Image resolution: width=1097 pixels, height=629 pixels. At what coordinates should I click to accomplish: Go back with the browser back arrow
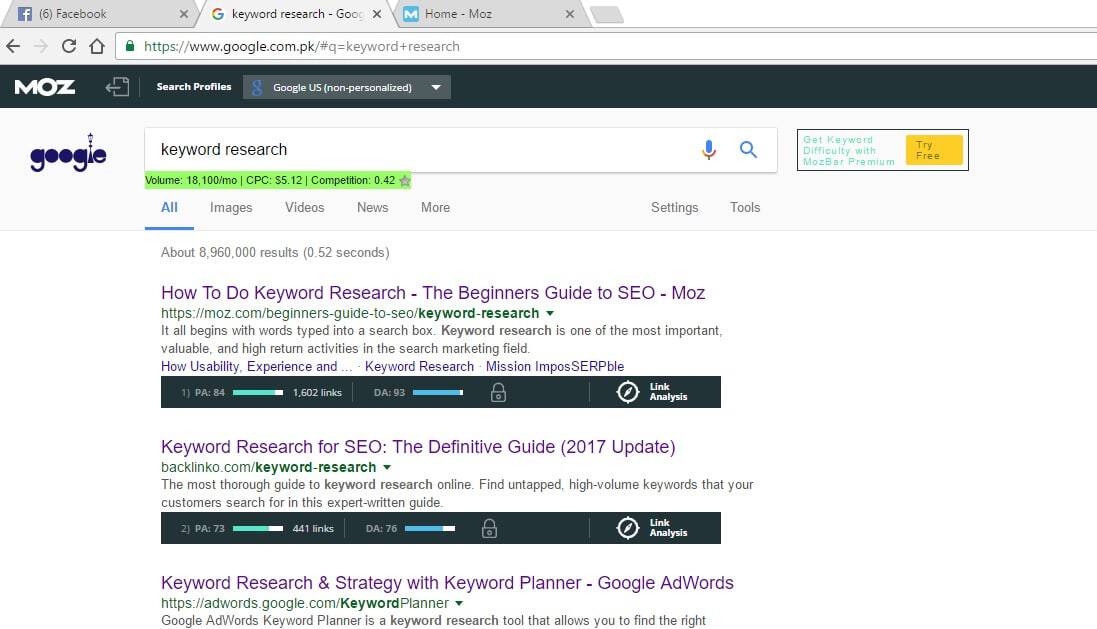pos(13,46)
